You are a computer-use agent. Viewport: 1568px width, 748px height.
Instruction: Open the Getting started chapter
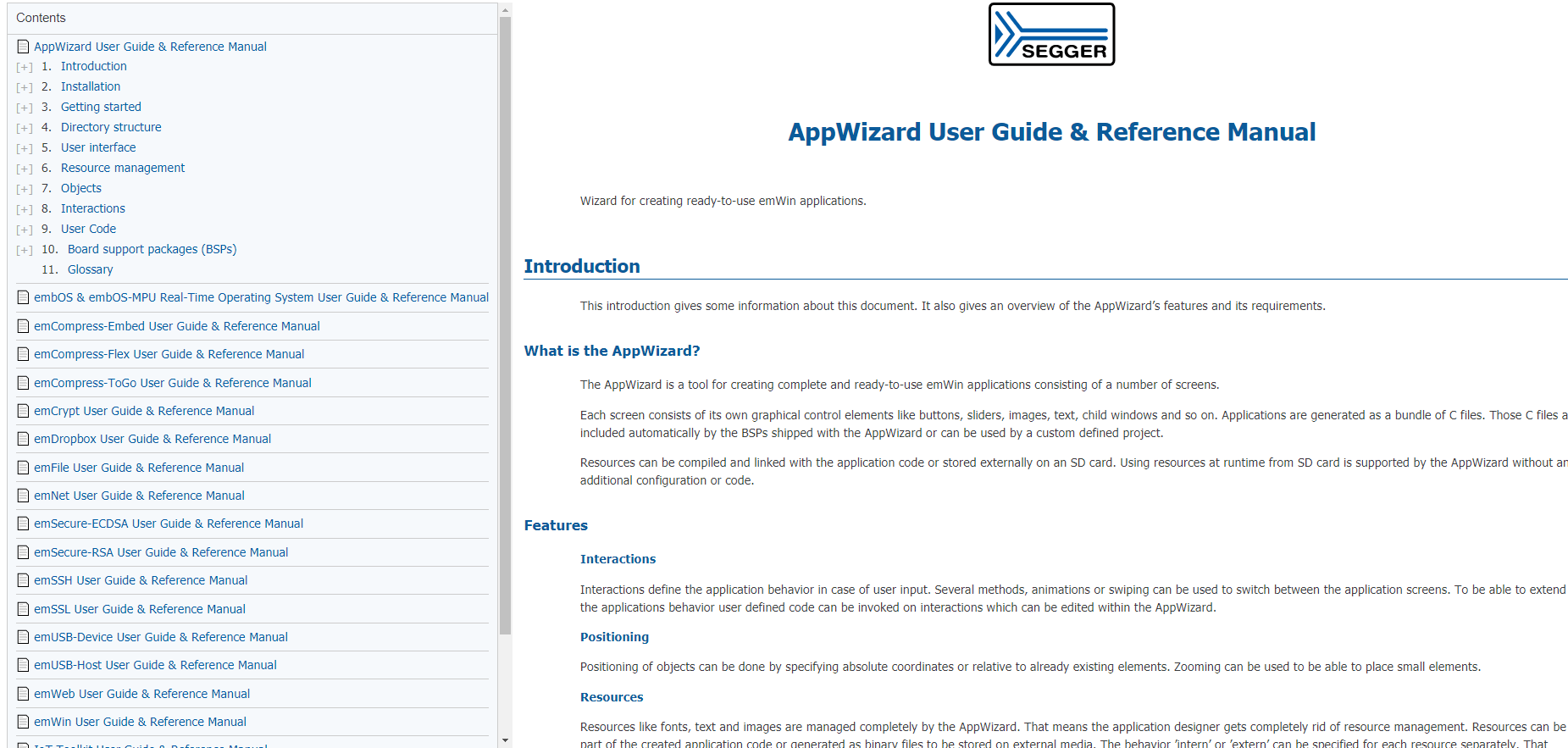coord(101,107)
